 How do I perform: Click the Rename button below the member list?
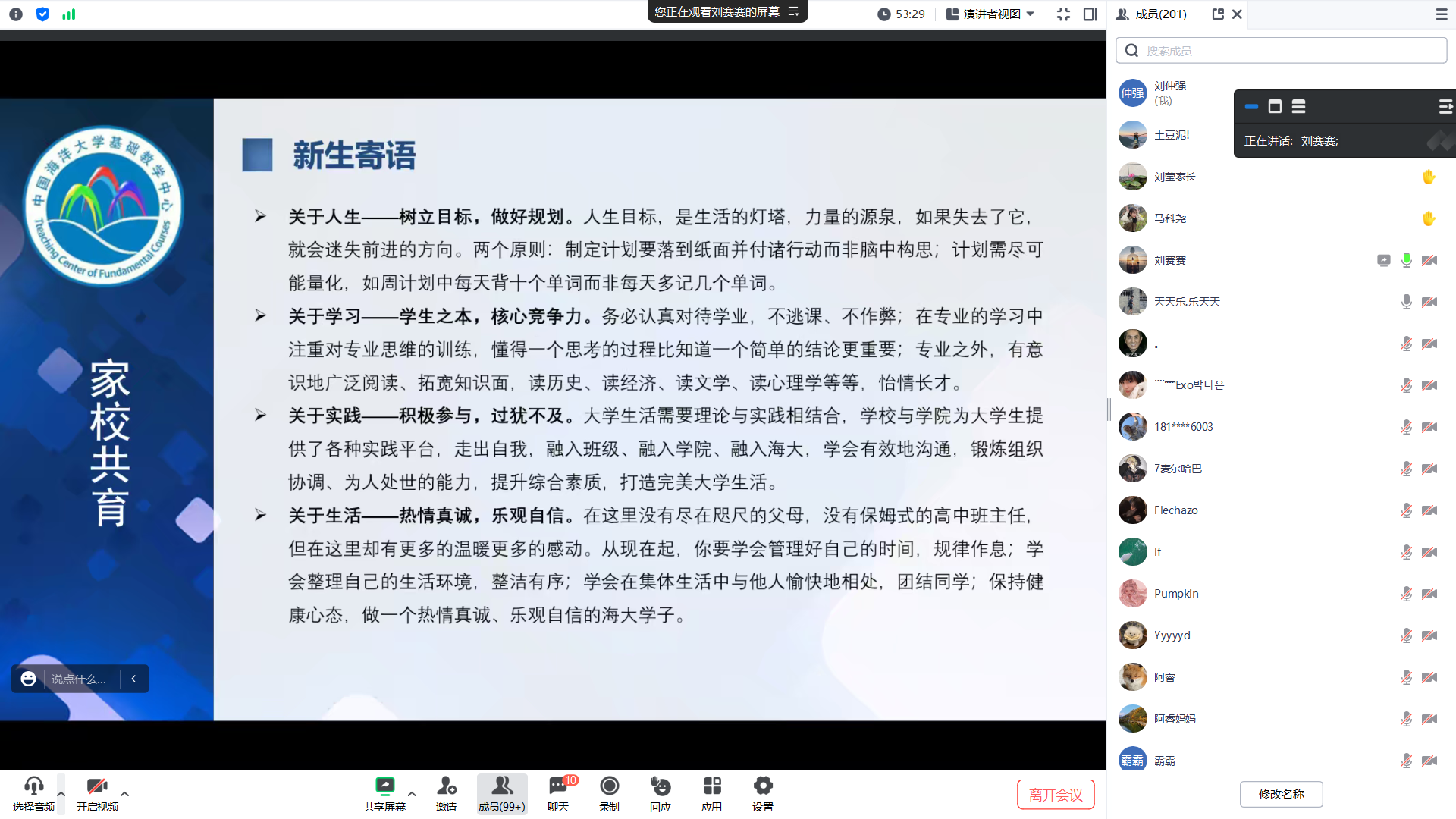click(x=1281, y=794)
